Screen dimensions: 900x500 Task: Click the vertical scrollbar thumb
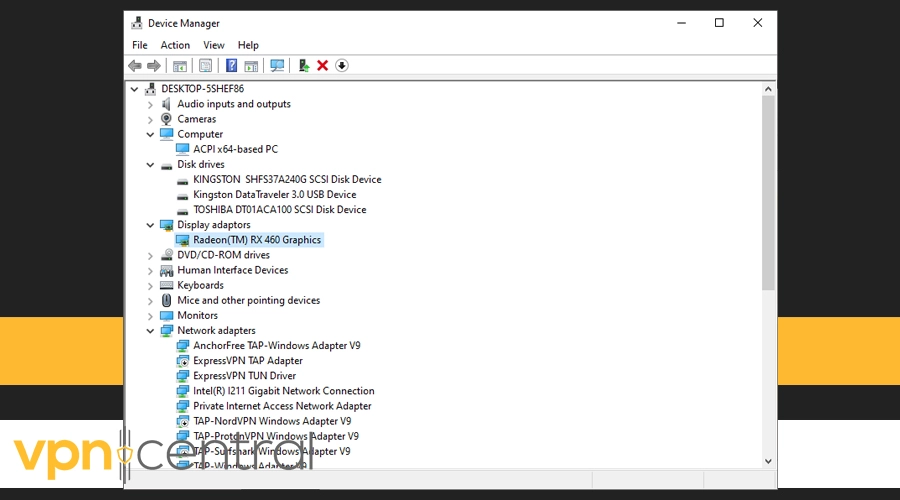coord(769,193)
